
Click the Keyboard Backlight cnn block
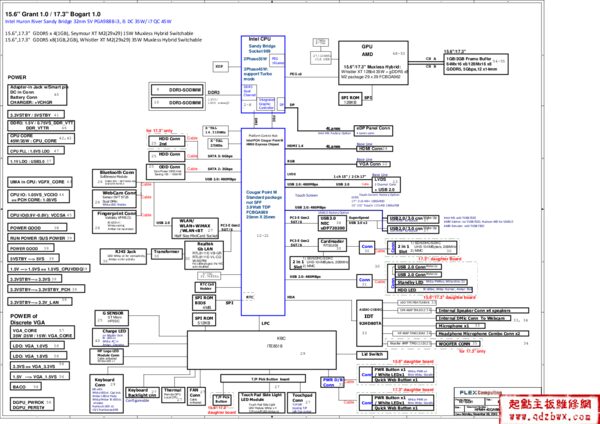click(142, 392)
